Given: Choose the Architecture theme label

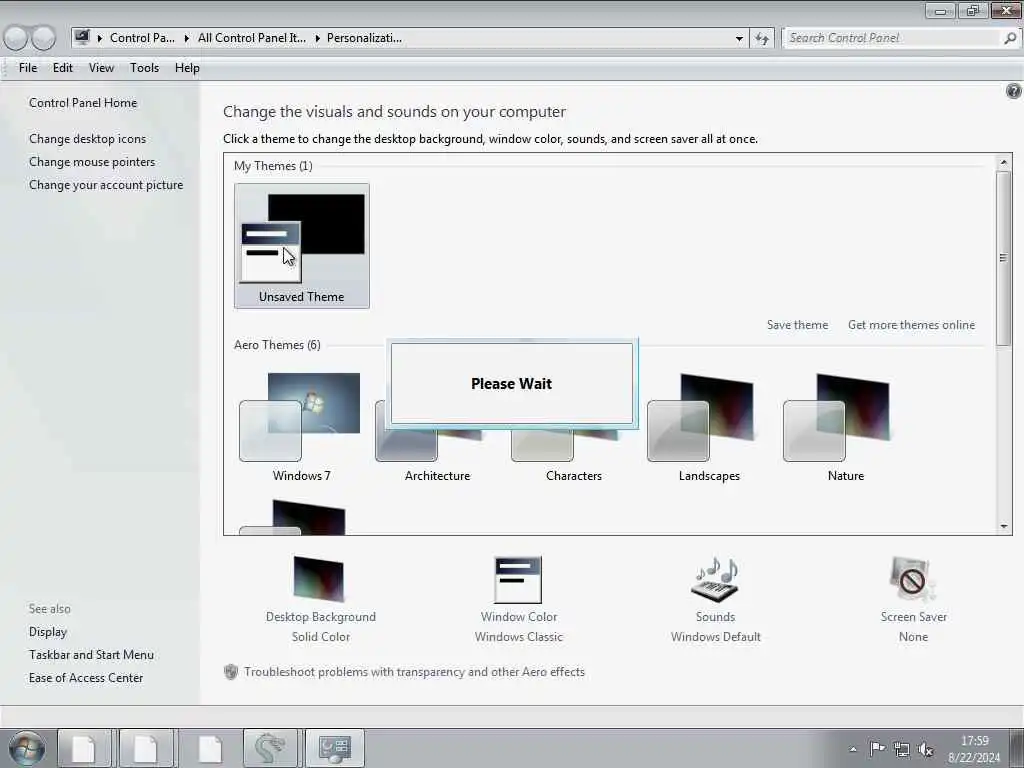Looking at the screenshot, I should coord(438,475).
